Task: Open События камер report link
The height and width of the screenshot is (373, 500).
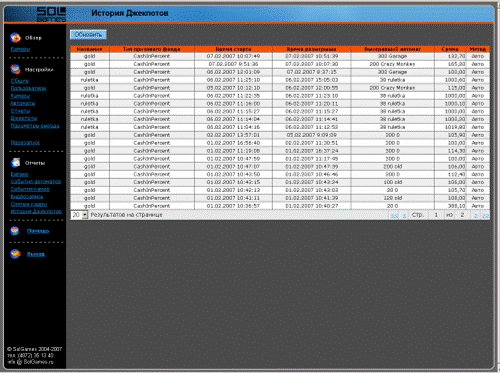Action: pos(30,189)
